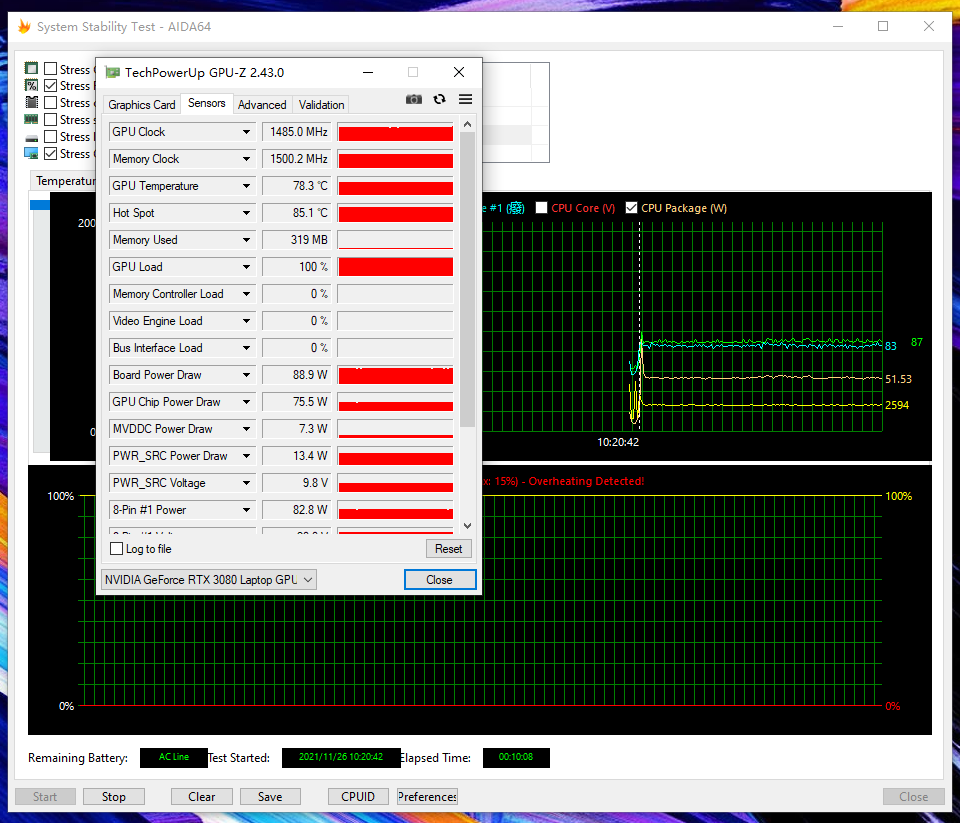
Task: Click the black chip icon in AIDA64 stress list
Action: click(x=31, y=102)
